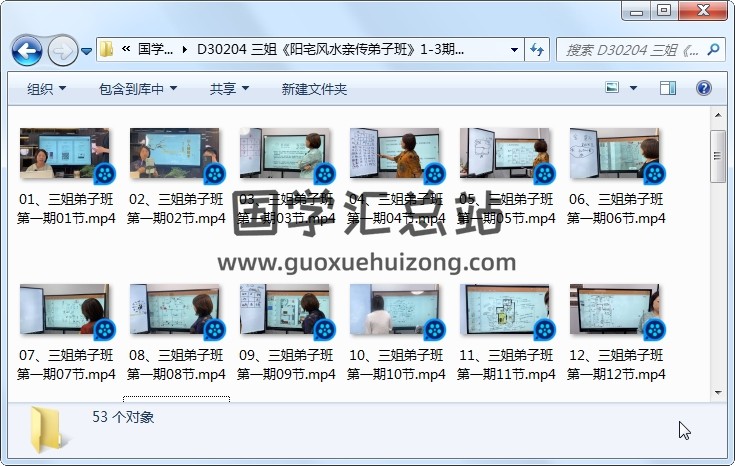The image size is (735, 466).
Task: Click file name 02、三姐弟子班第一期02节.mp4
Action: 176,209
